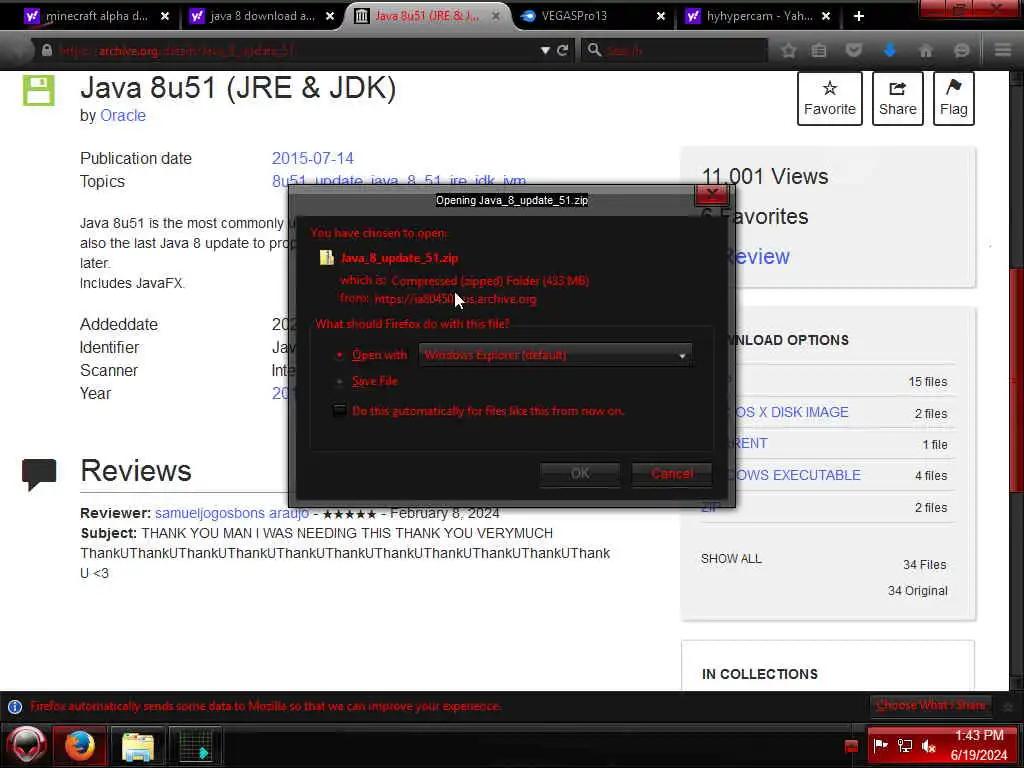Click the Pocket icon in toolbar
Viewport: 1024px width, 768px height.
coord(854,50)
